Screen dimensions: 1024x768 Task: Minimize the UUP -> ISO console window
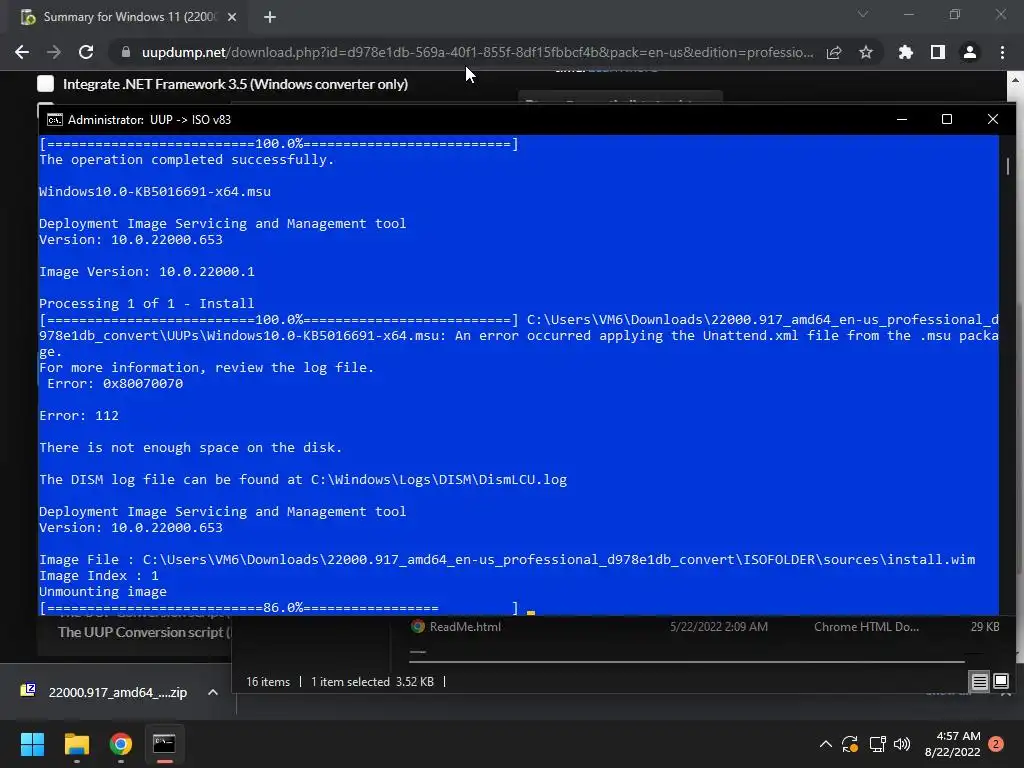pos(902,119)
